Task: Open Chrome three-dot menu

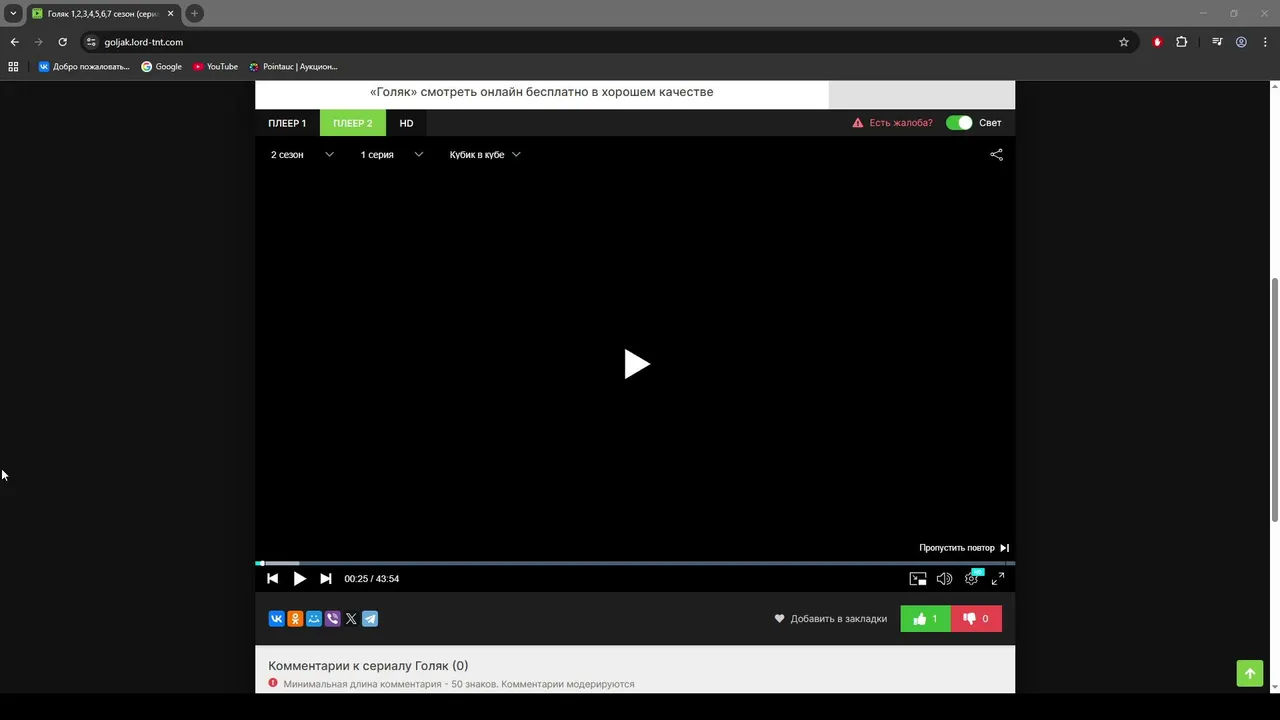Action: (x=1265, y=42)
